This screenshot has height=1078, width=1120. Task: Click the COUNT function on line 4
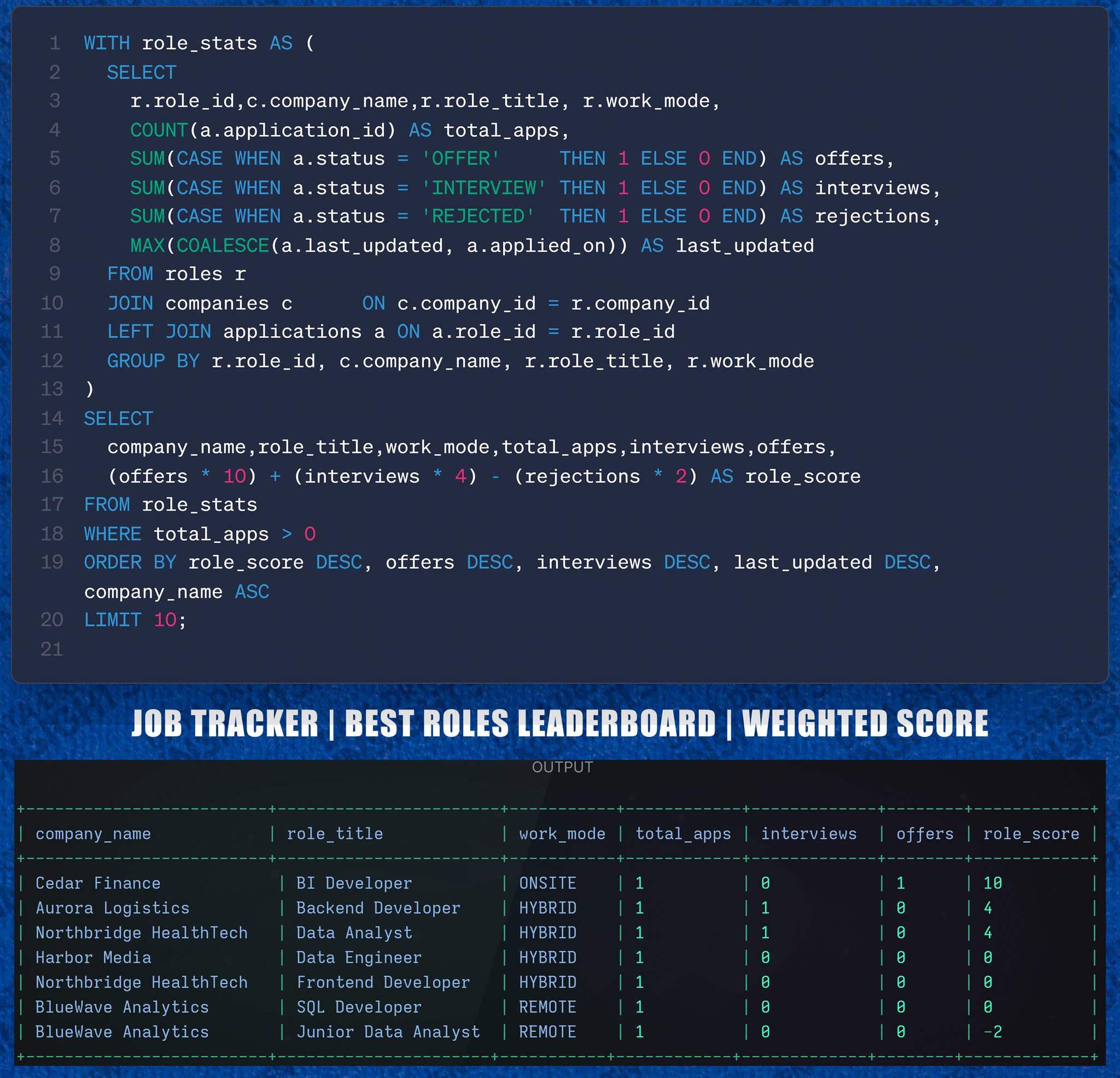point(159,130)
